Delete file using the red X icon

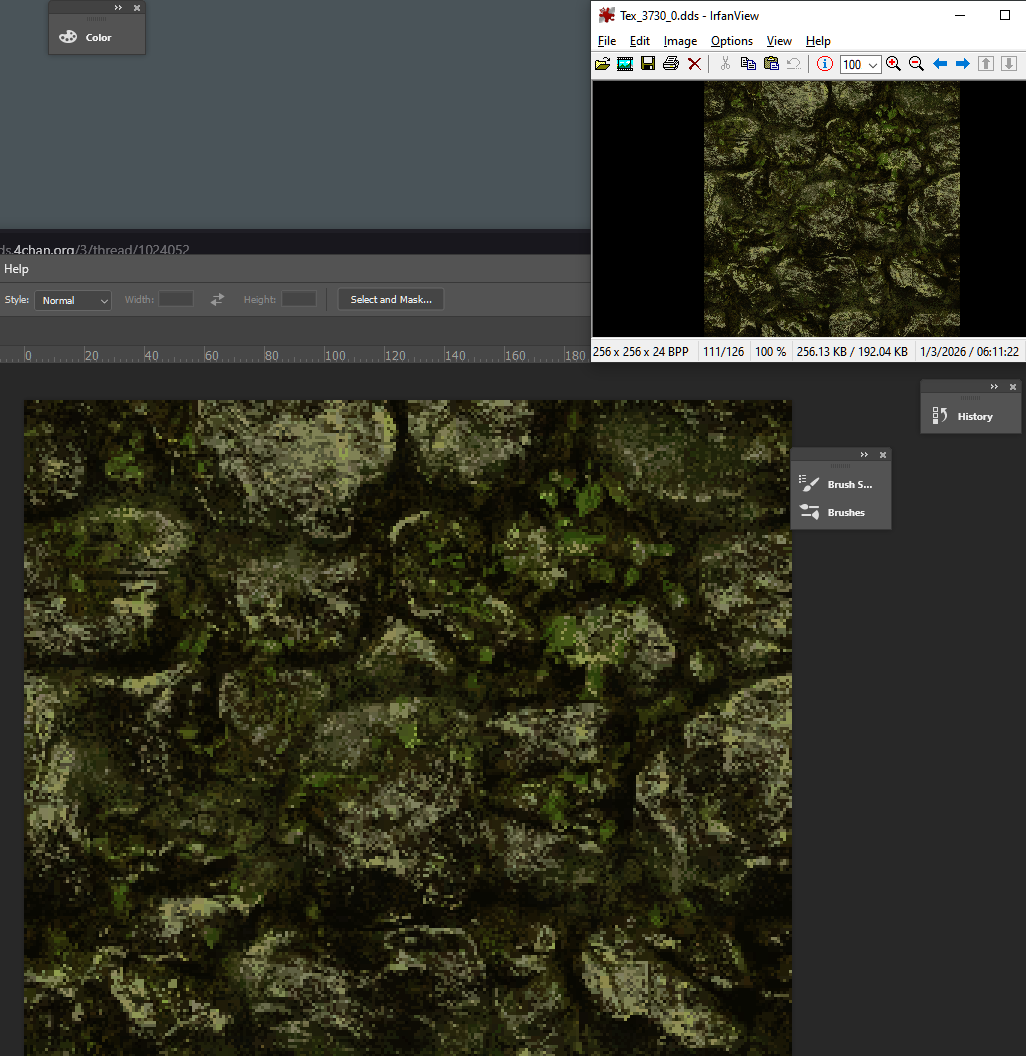tap(694, 64)
